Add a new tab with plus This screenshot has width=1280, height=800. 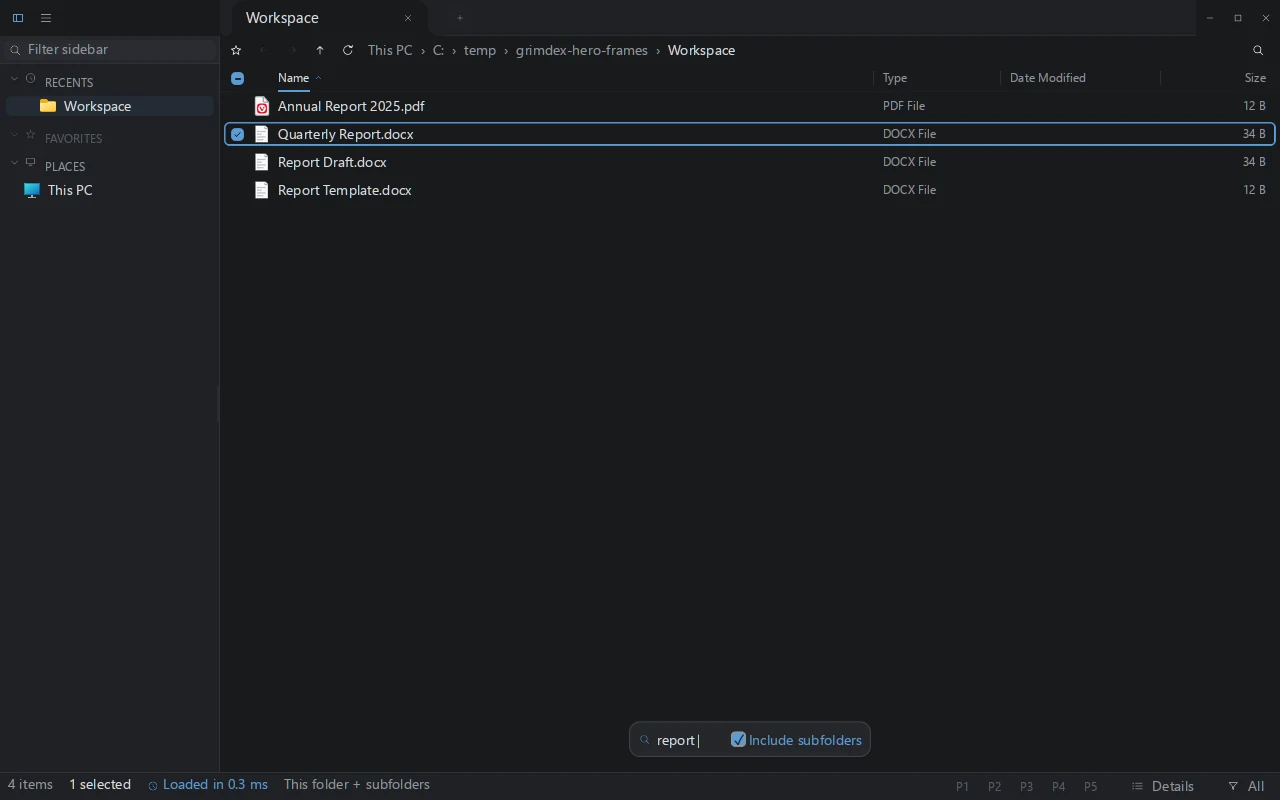pyautogui.click(x=460, y=18)
